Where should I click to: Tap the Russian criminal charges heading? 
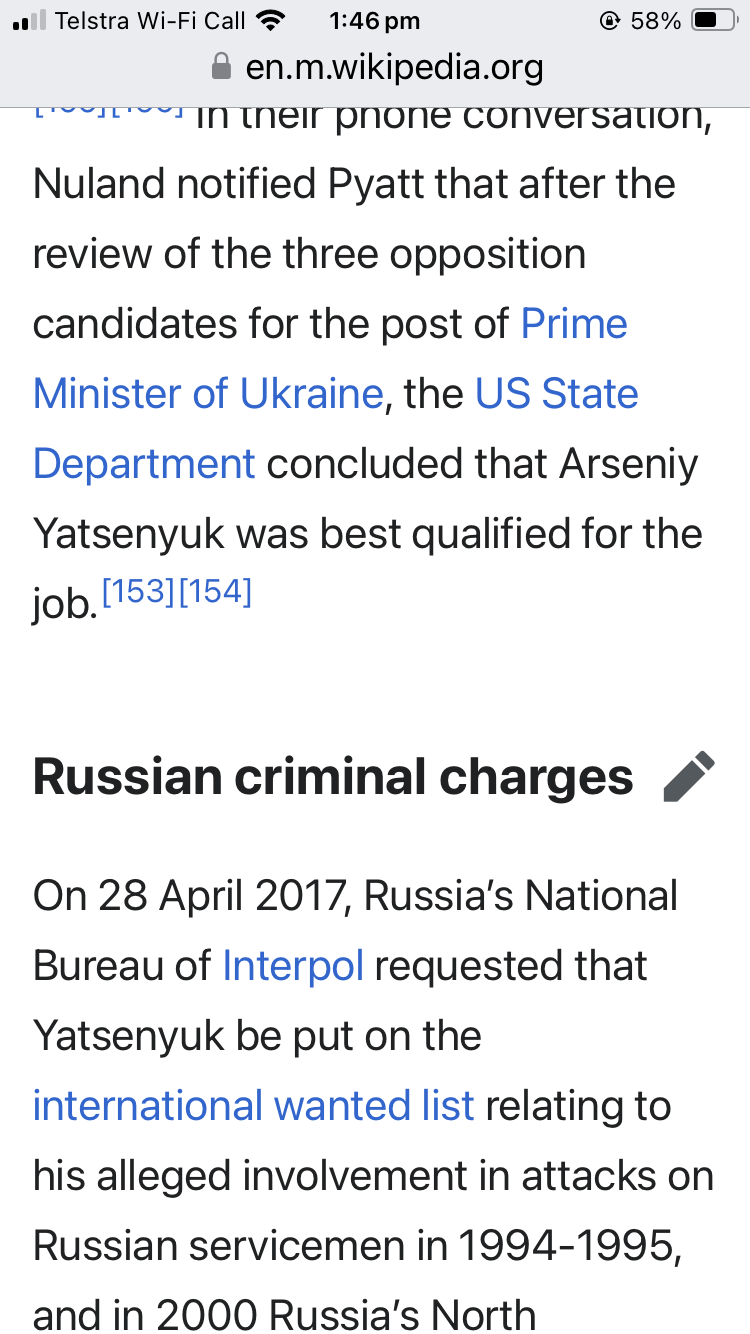333,777
